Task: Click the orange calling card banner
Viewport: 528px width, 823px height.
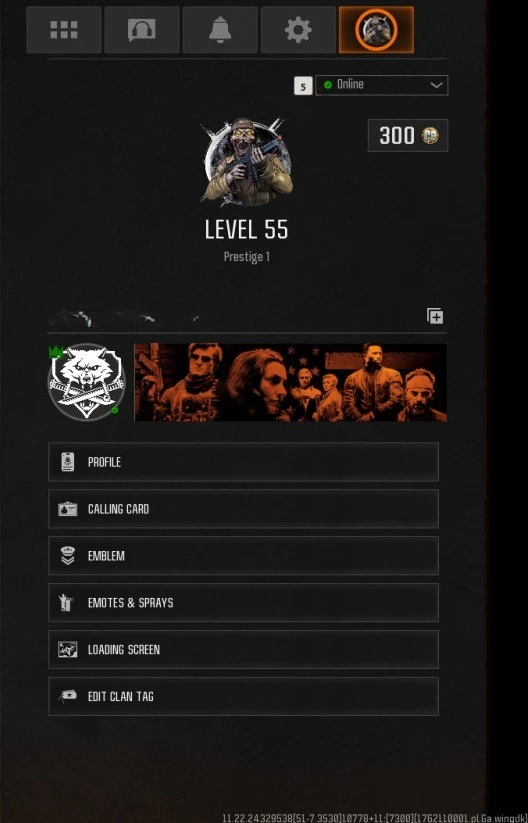Action: (291, 382)
